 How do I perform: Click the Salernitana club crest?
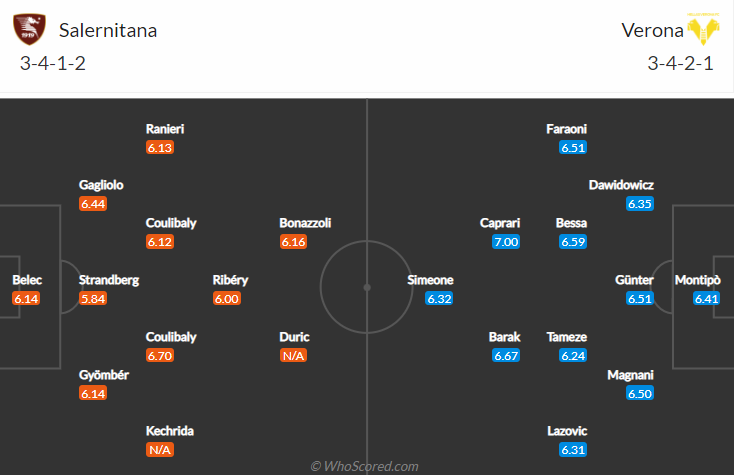tap(29, 29)
